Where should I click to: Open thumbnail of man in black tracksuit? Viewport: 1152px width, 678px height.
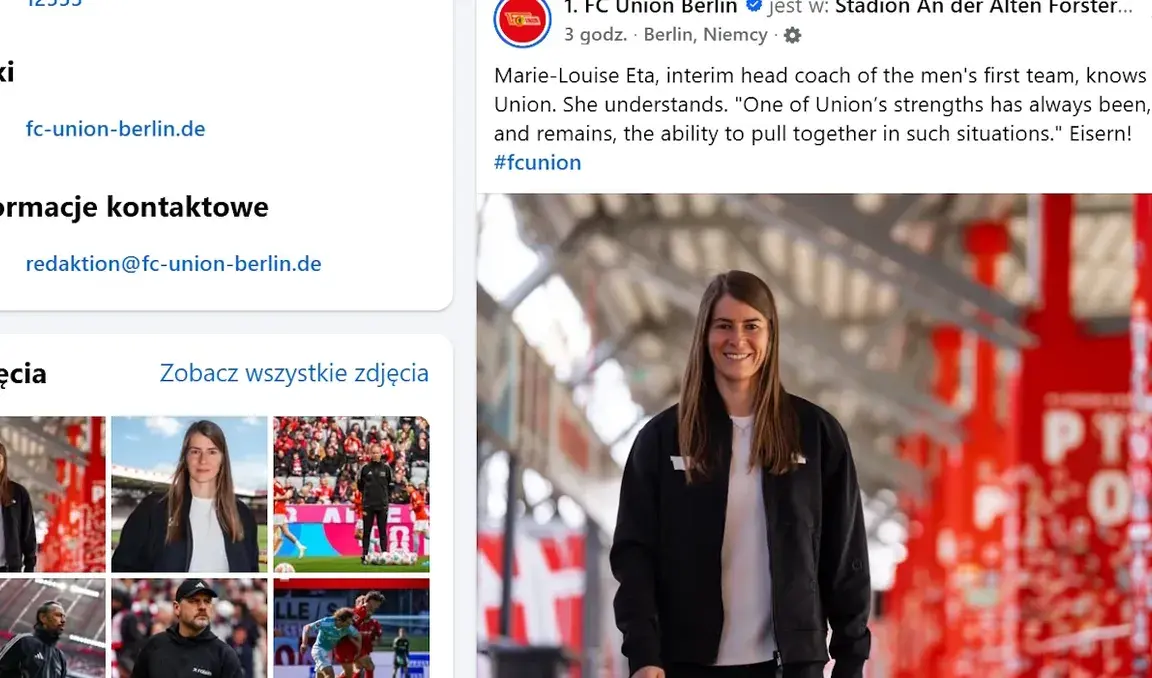[52, 628]
